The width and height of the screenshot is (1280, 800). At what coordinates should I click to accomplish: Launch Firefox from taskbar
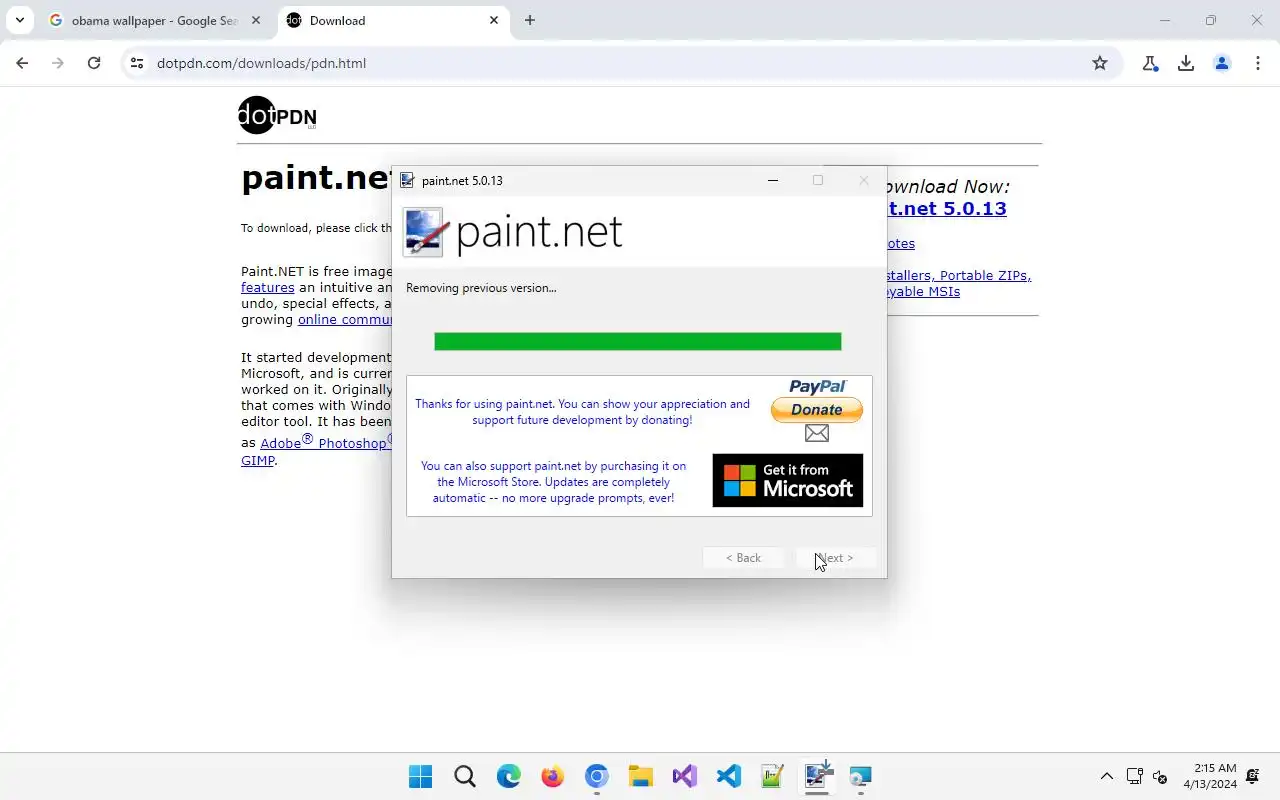point(553,776)
